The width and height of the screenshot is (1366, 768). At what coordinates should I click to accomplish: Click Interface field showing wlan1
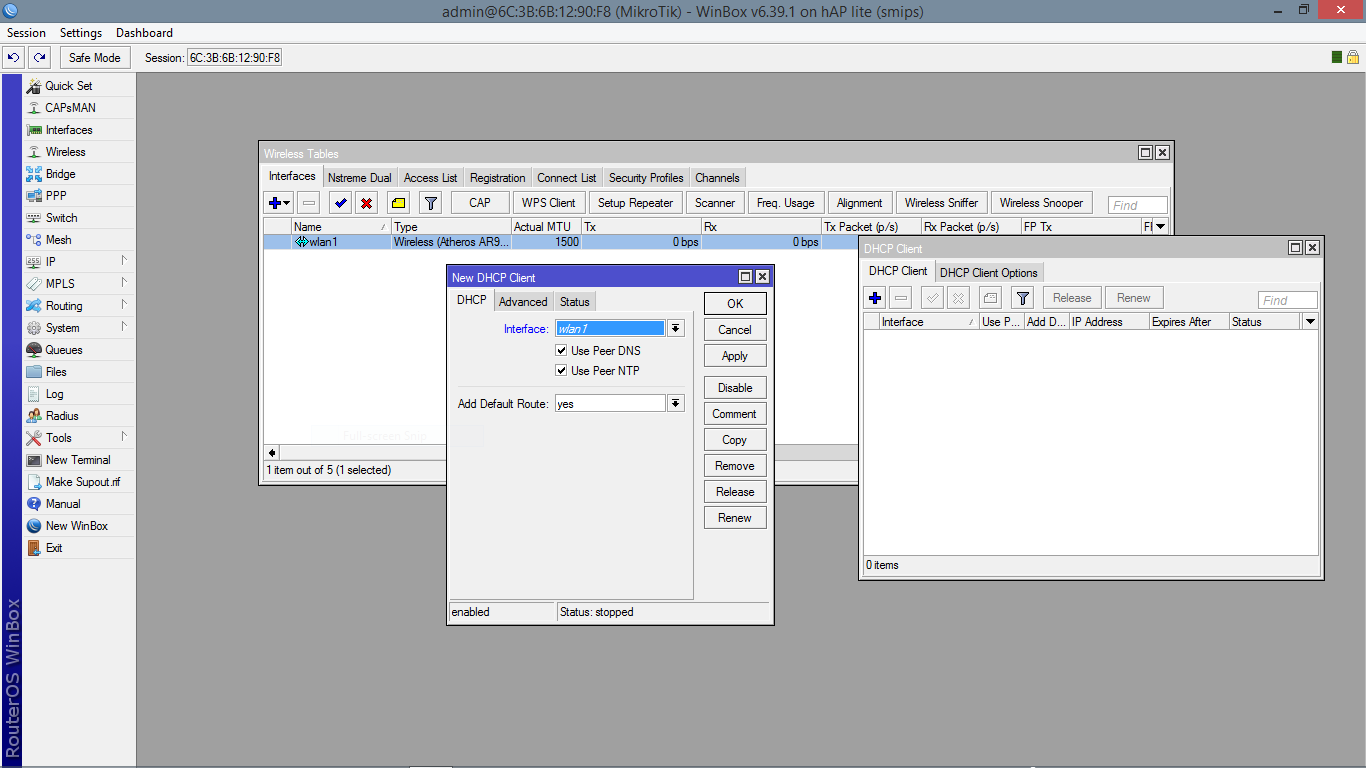tap(610, 328)
